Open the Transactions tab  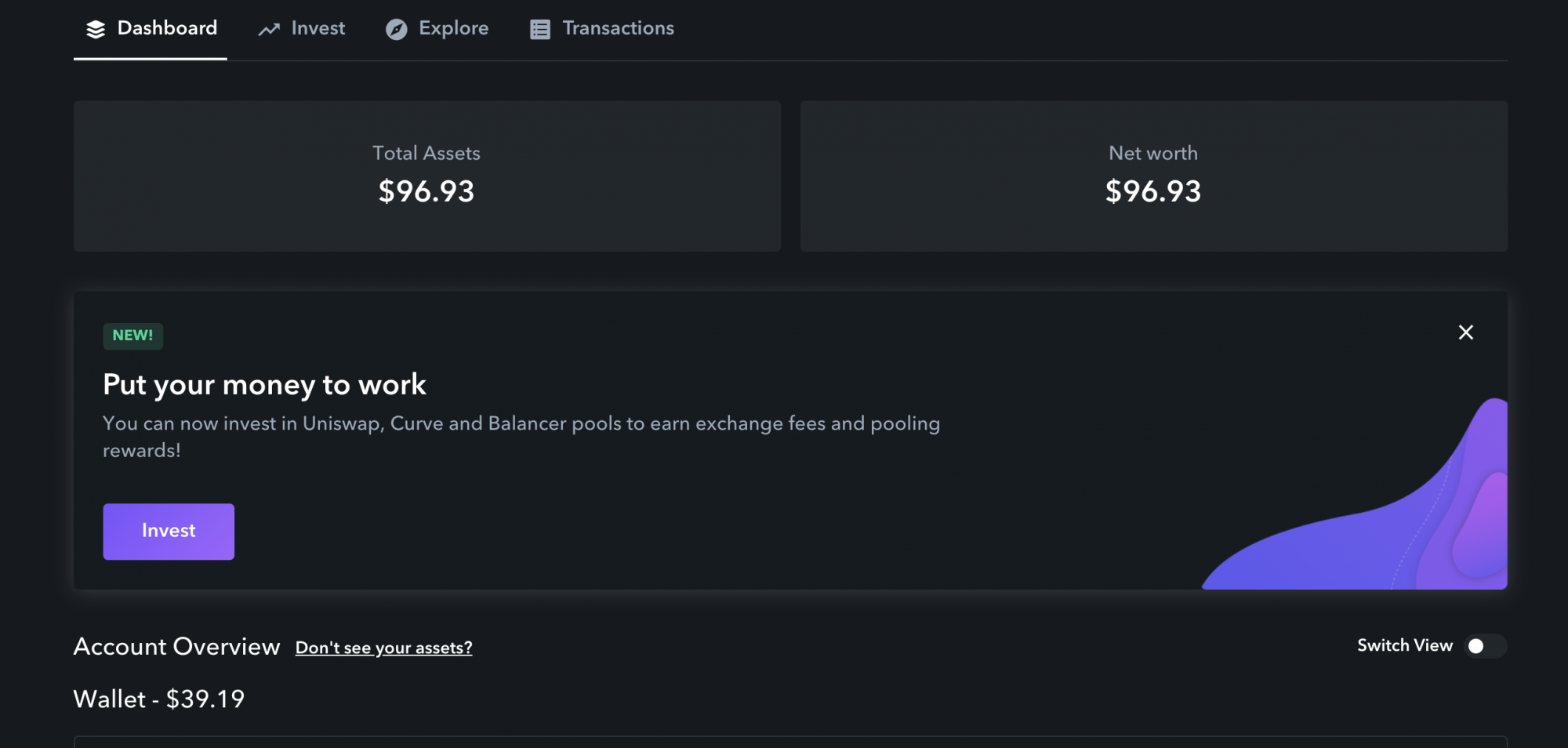pos(602,29)
